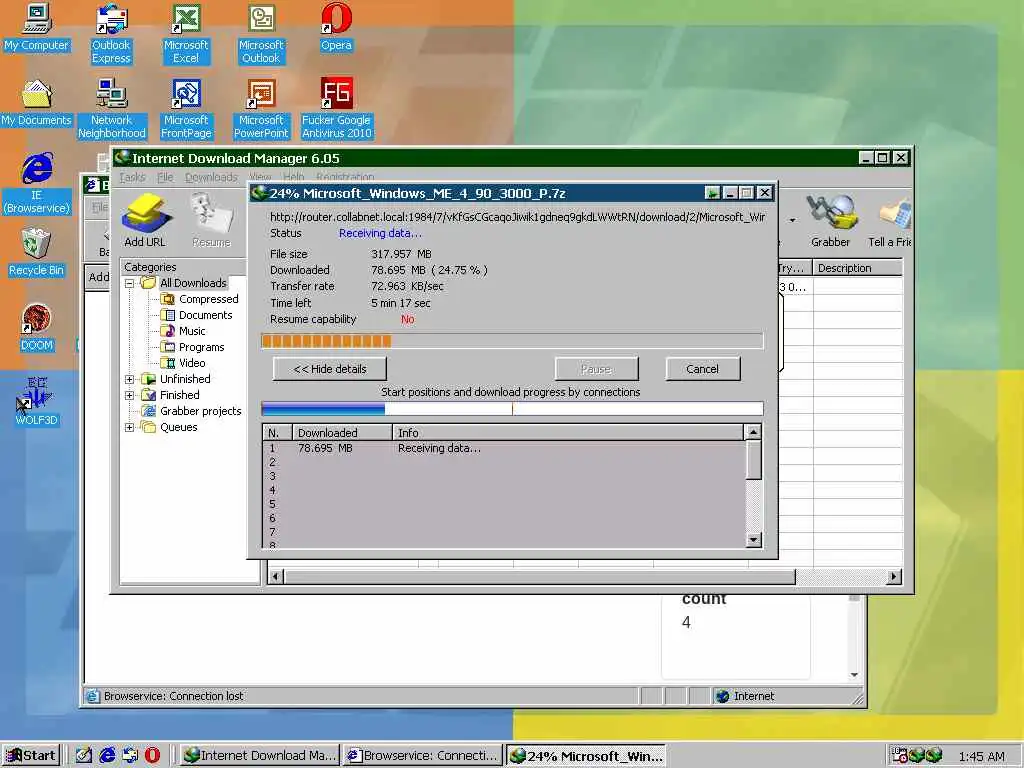Screen dimensions: 1024x768
Task: Click the Tell a Friend toolbar icon
Action: 889,221
